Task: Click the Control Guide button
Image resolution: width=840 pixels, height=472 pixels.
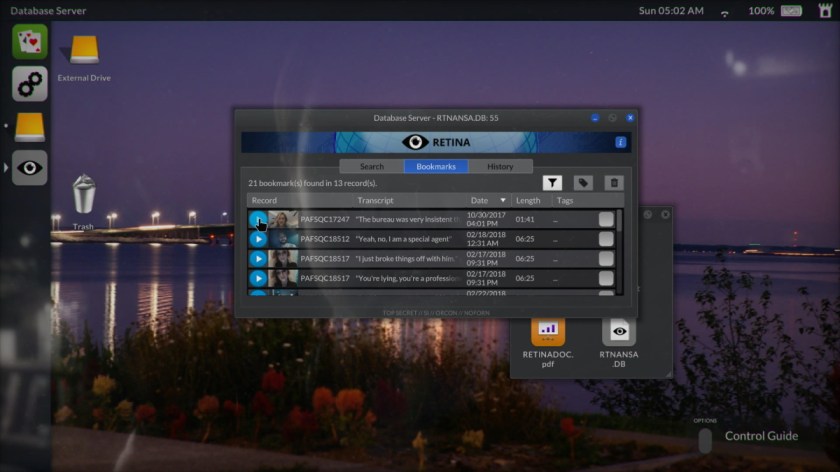Action: [x=760, y=436]
